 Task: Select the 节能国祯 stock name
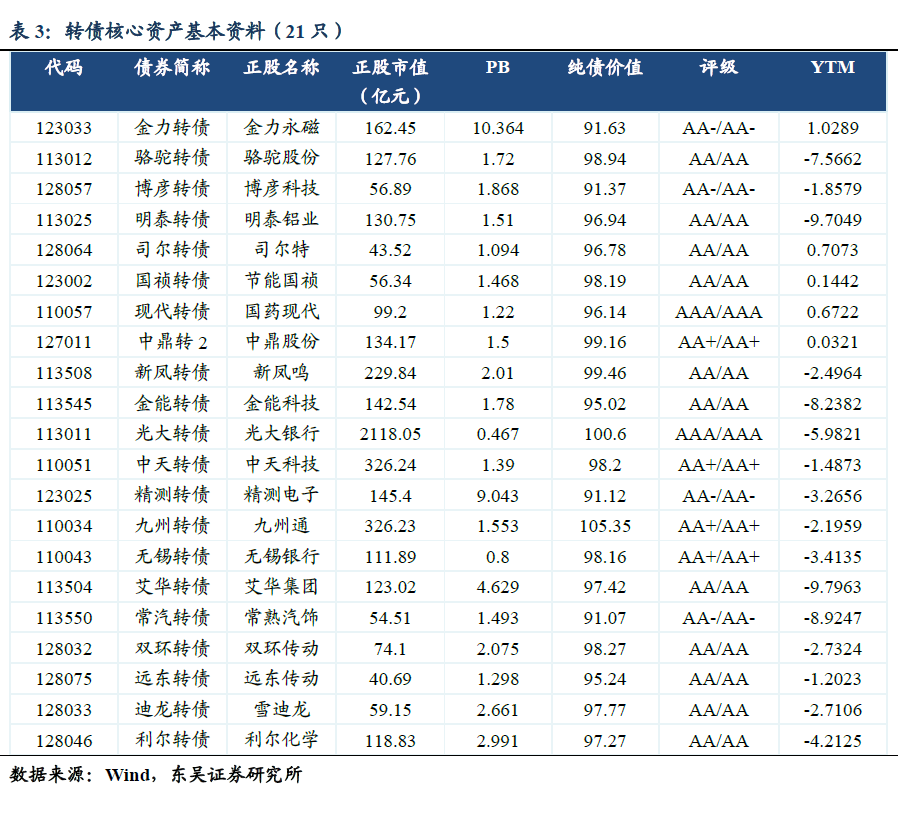click(x=282, y=281)
